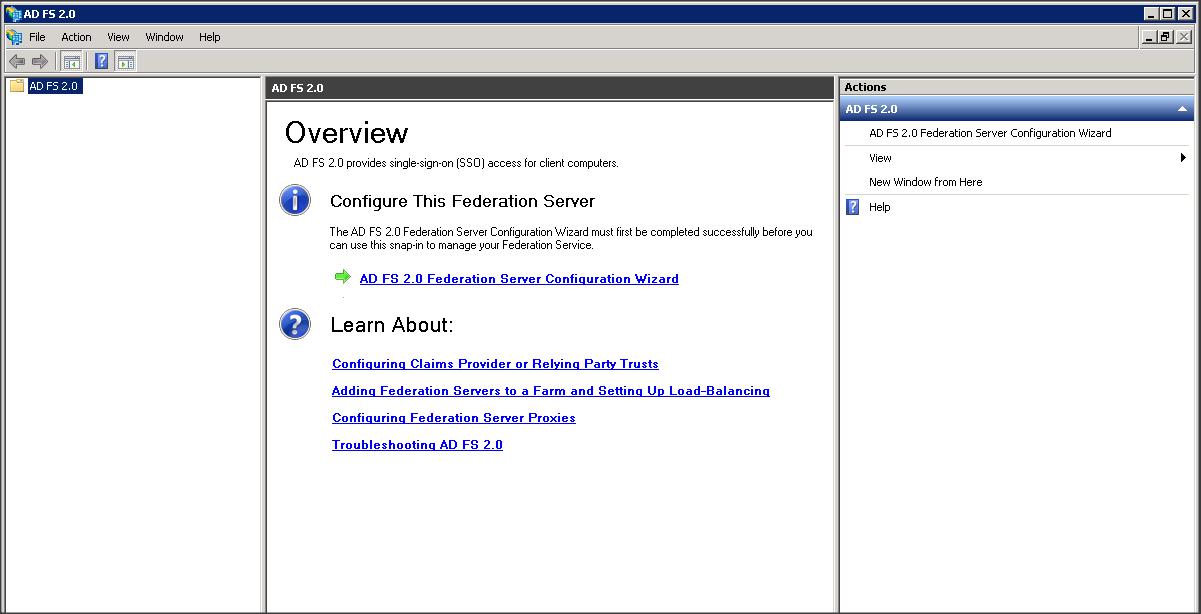Expand the View submenu arrow in Actions
1201x614 pixels.
tap(1183, 158)
